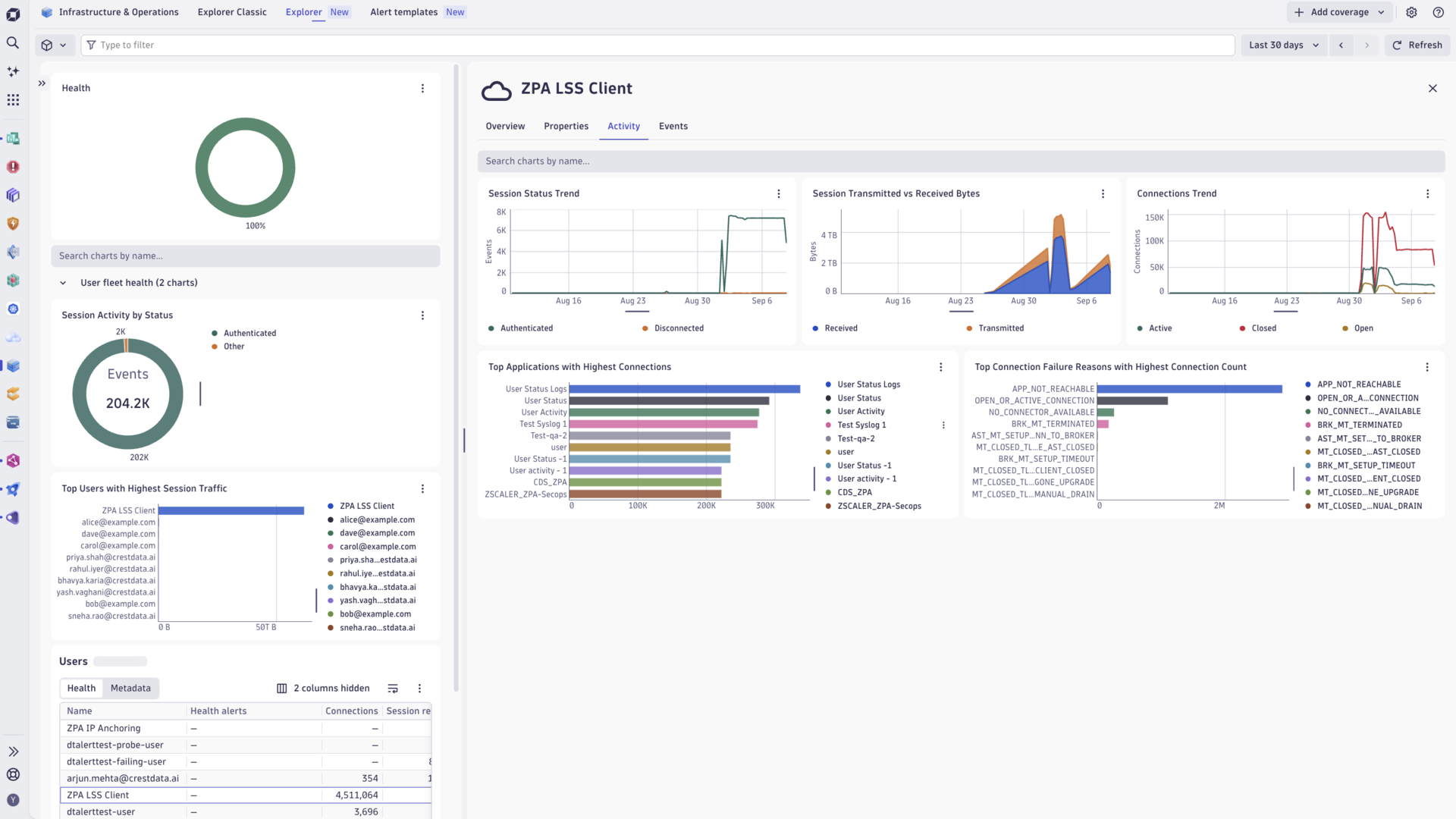Screen dimensions: 1456x819
Task: Click 2 columns hidden column selector
Action: coord(323,689)
